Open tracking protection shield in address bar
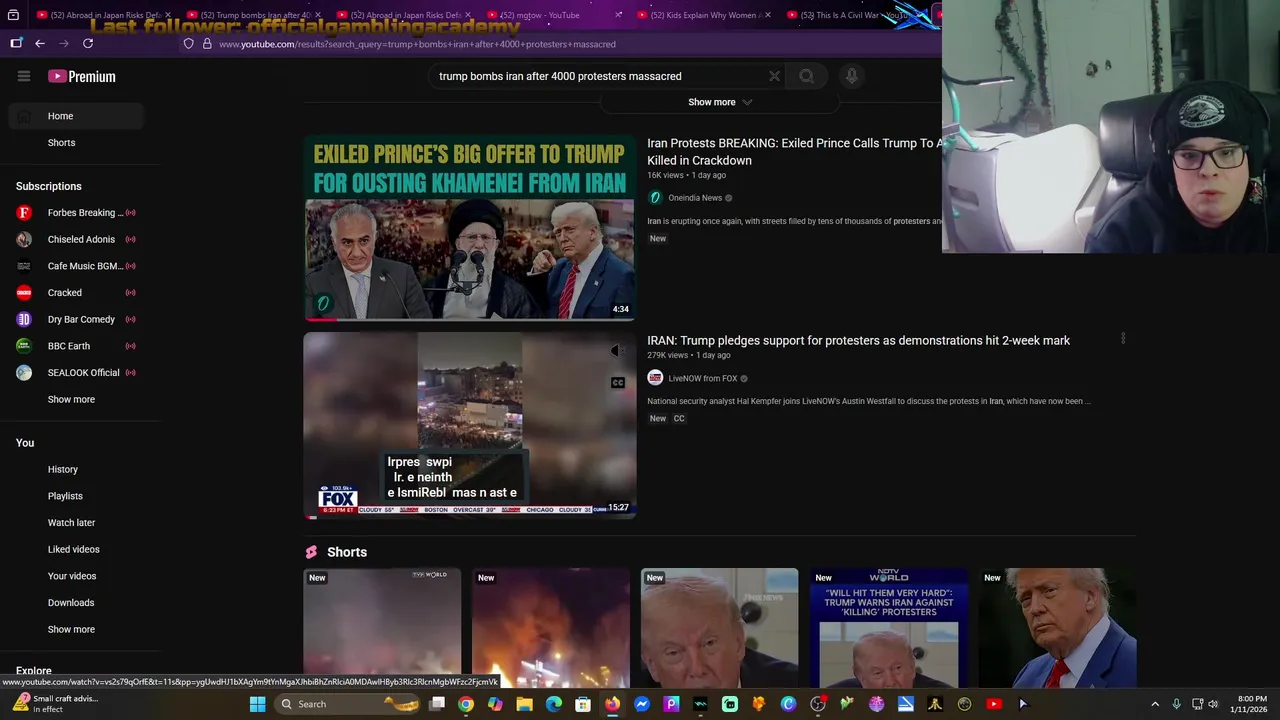Viewport: 1280px width, 720px height. pos(188,44)
